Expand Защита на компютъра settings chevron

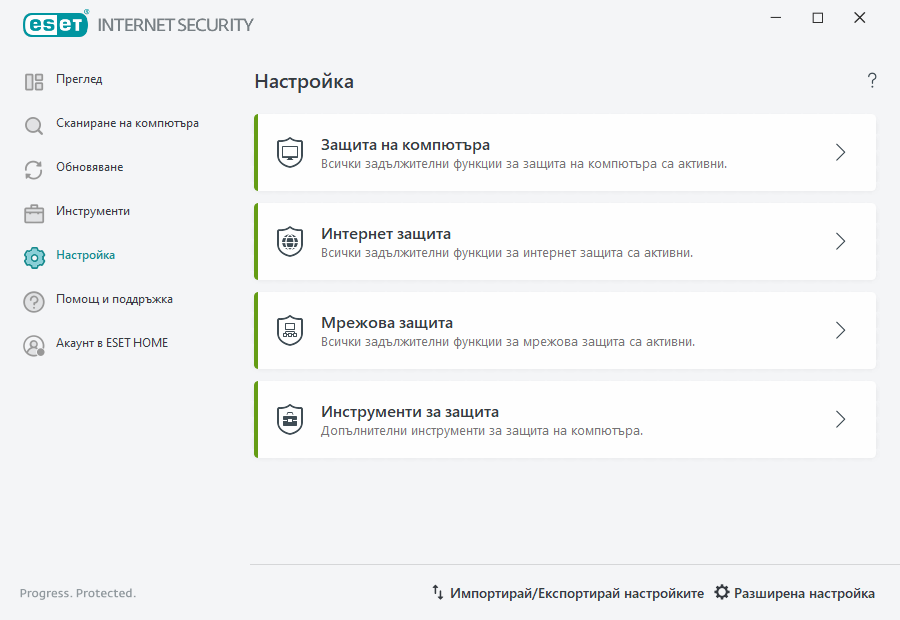pyautogui.click(x=840, y=151)
